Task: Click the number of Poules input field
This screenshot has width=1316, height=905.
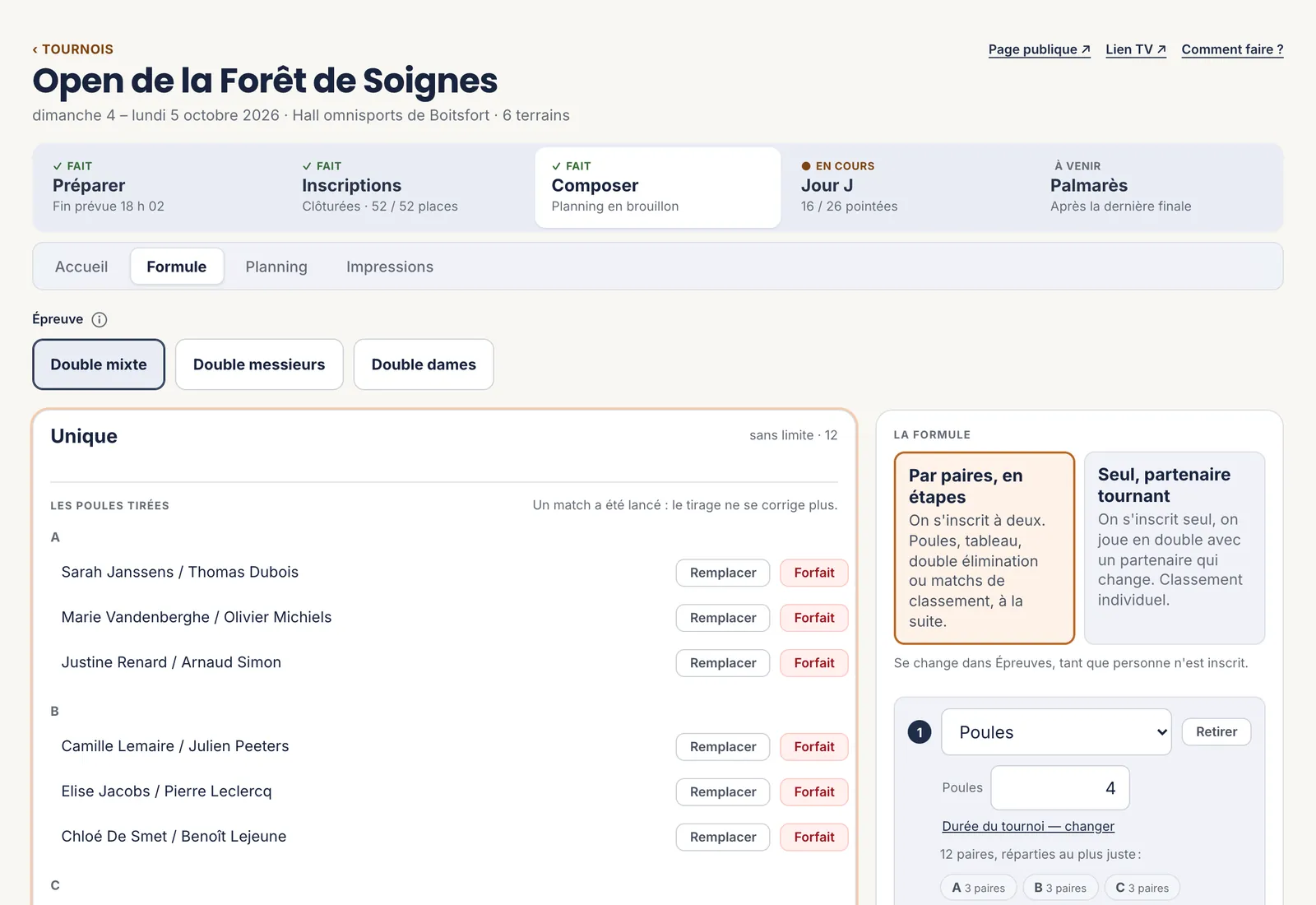Action: 1060,788
